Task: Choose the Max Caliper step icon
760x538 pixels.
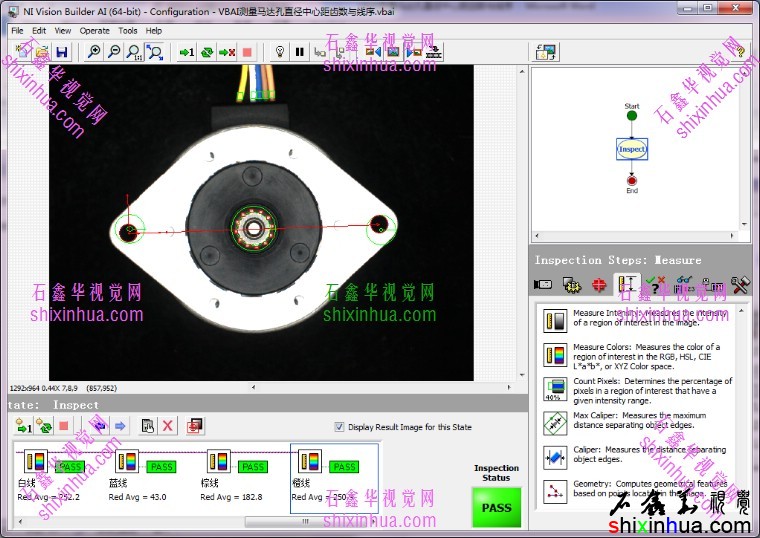Action: 554,423
